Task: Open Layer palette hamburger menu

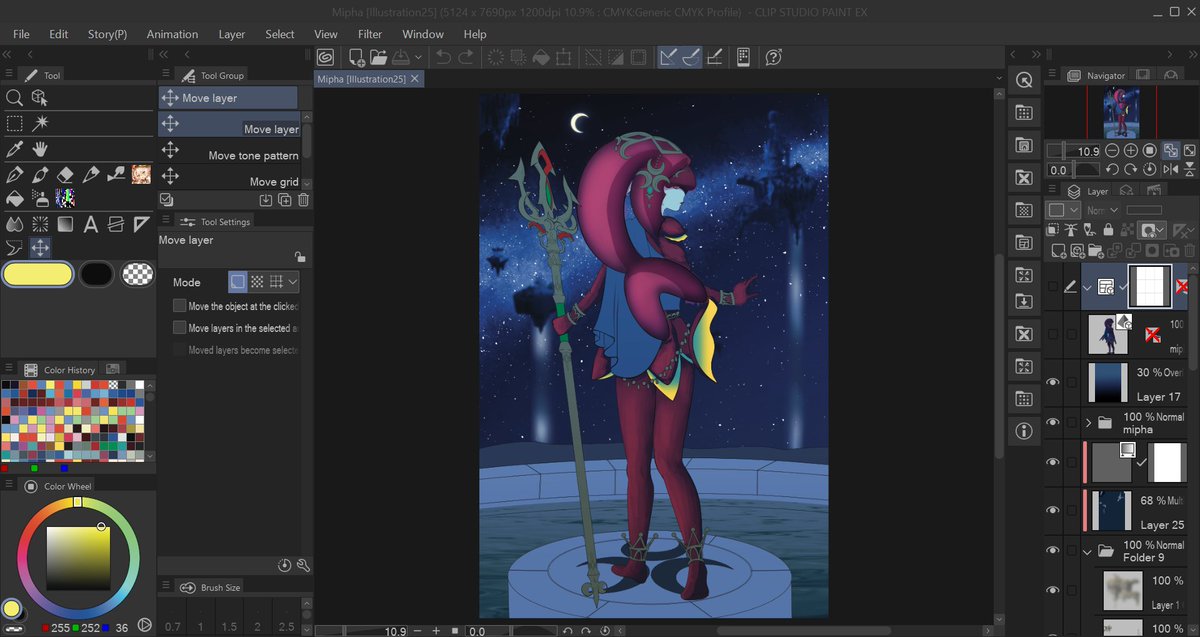Action: (1051, 190)
